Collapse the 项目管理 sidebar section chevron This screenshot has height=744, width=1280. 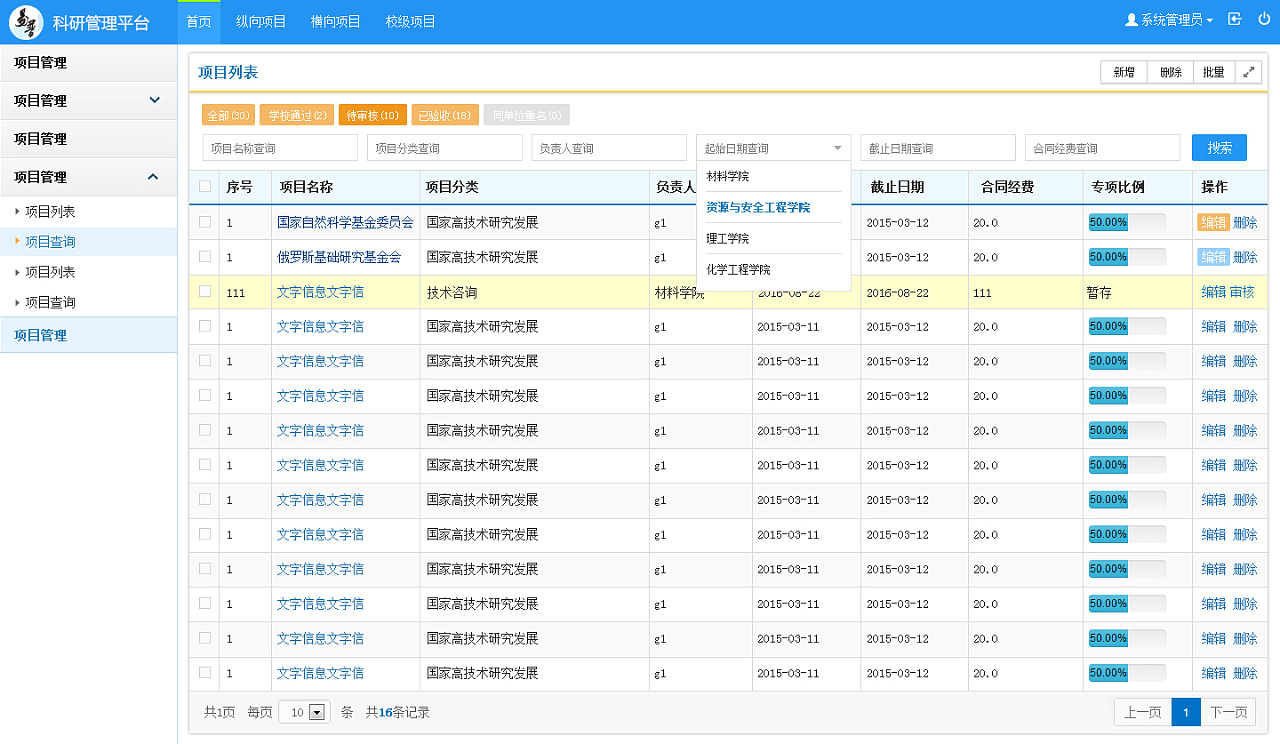(x=154, y=177)
